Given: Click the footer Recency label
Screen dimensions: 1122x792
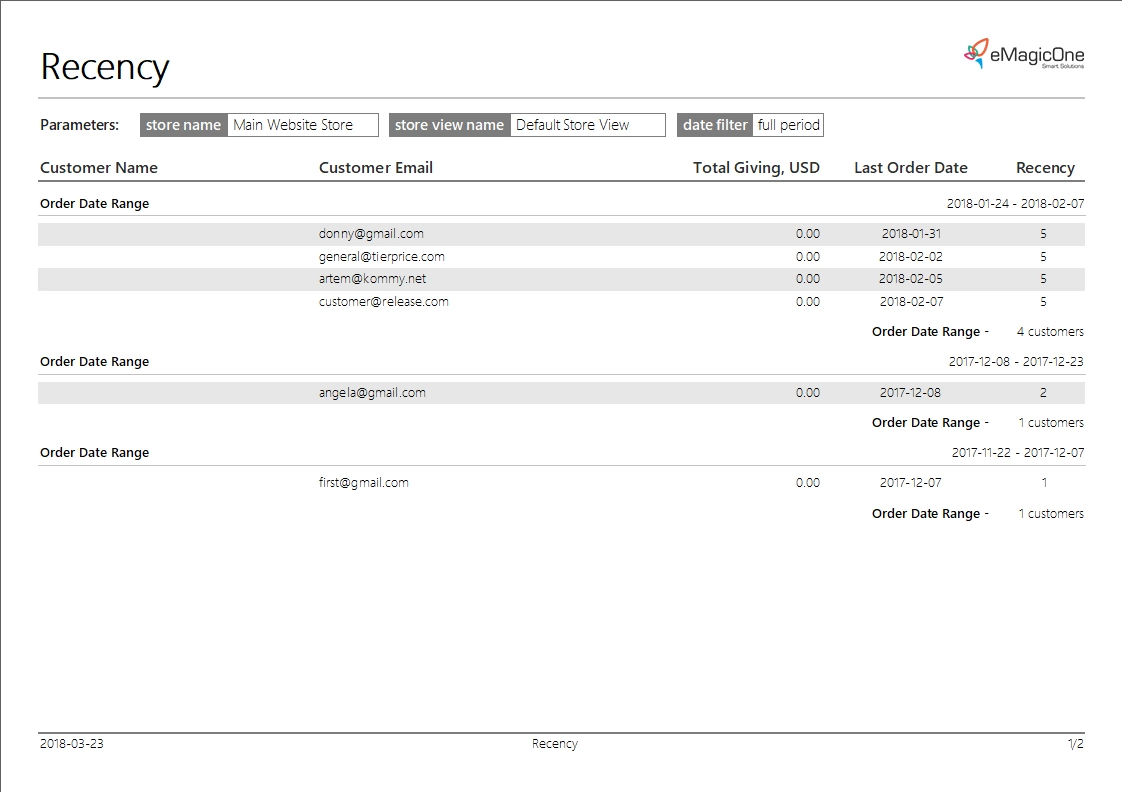Looking at the screenshot, I should coord(555,744).
